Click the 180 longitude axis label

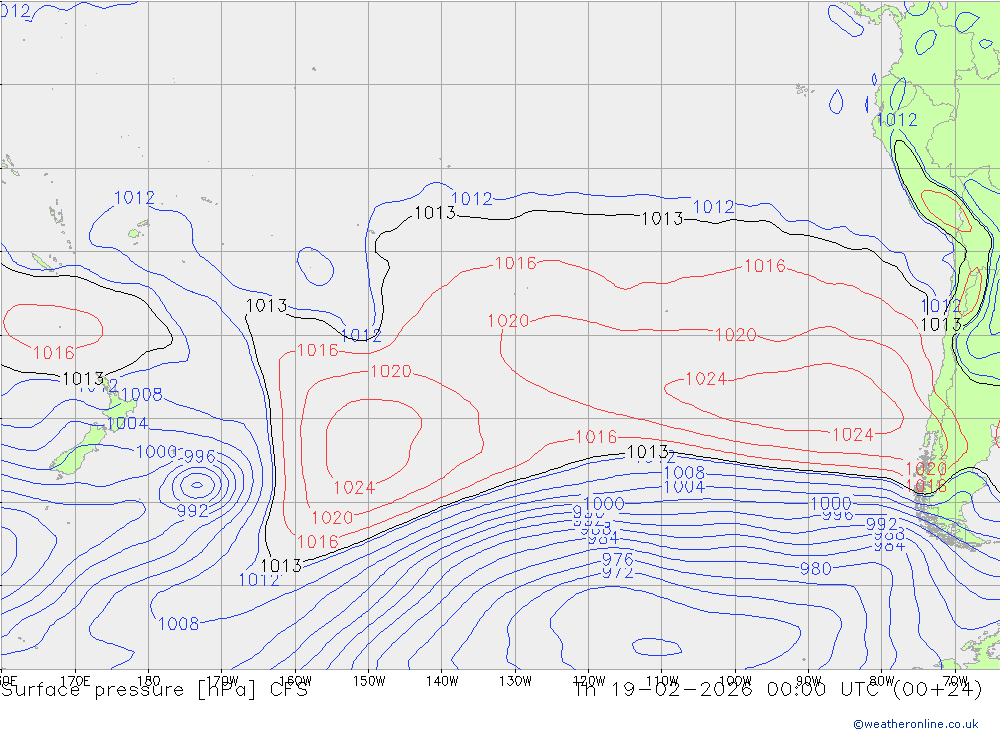(149, 681)
